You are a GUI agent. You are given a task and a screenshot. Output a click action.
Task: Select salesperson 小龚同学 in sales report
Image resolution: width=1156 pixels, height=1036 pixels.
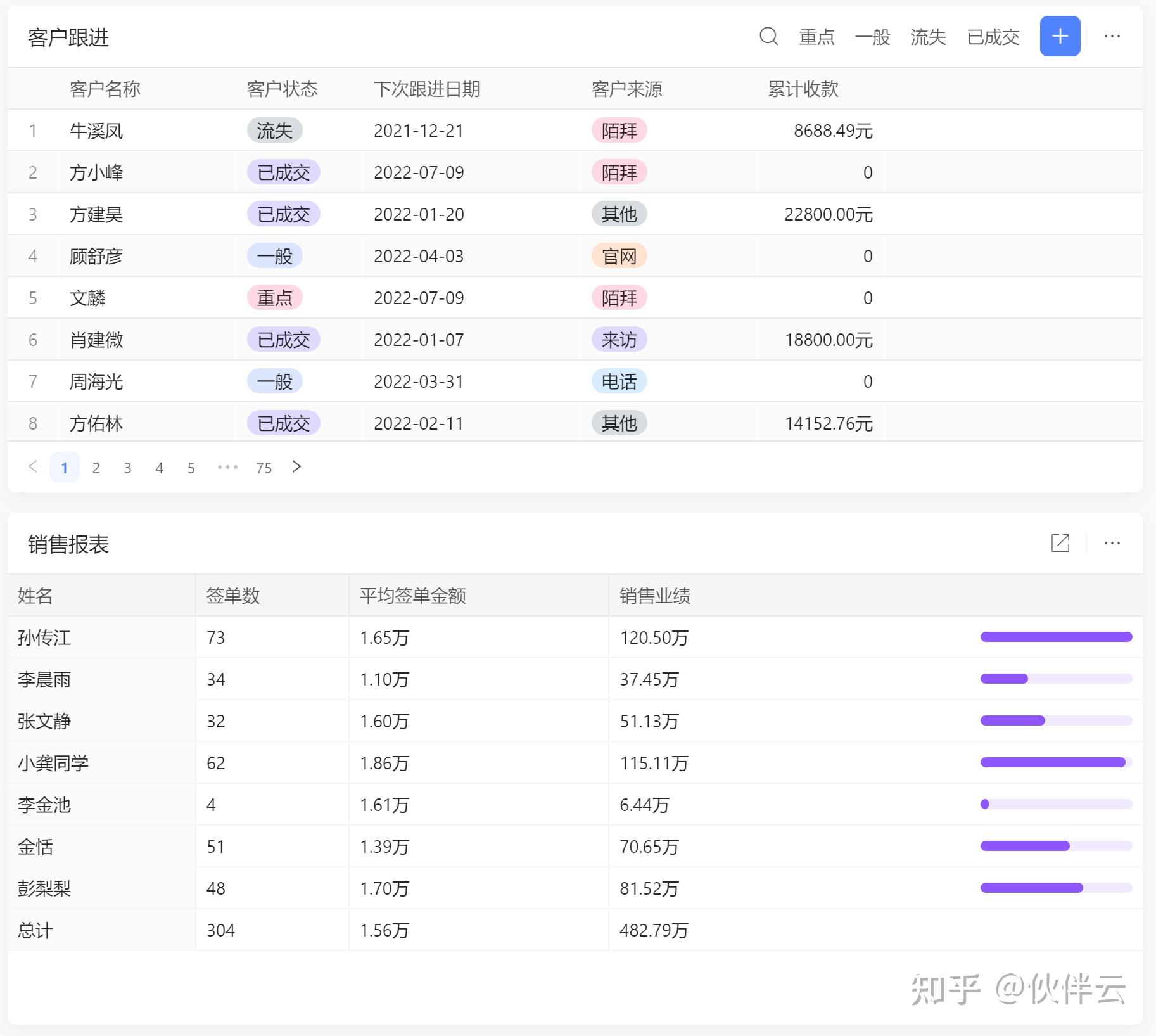pyautogui.click(x=53, y=763)
